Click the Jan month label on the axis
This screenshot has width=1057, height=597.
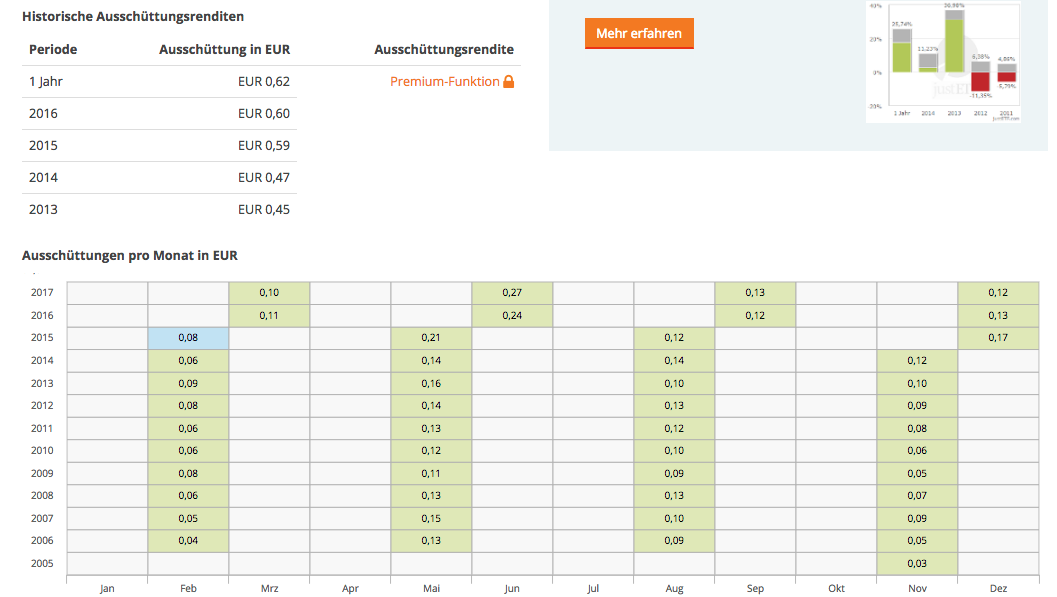click(x=107, y=589)
